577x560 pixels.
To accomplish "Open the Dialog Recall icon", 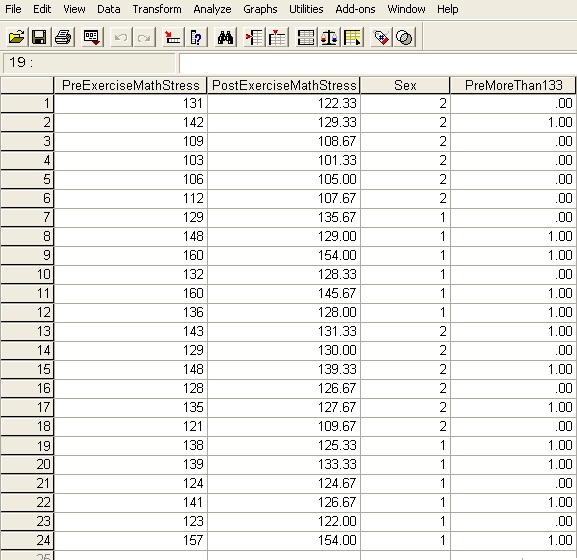I will (92, 37).
